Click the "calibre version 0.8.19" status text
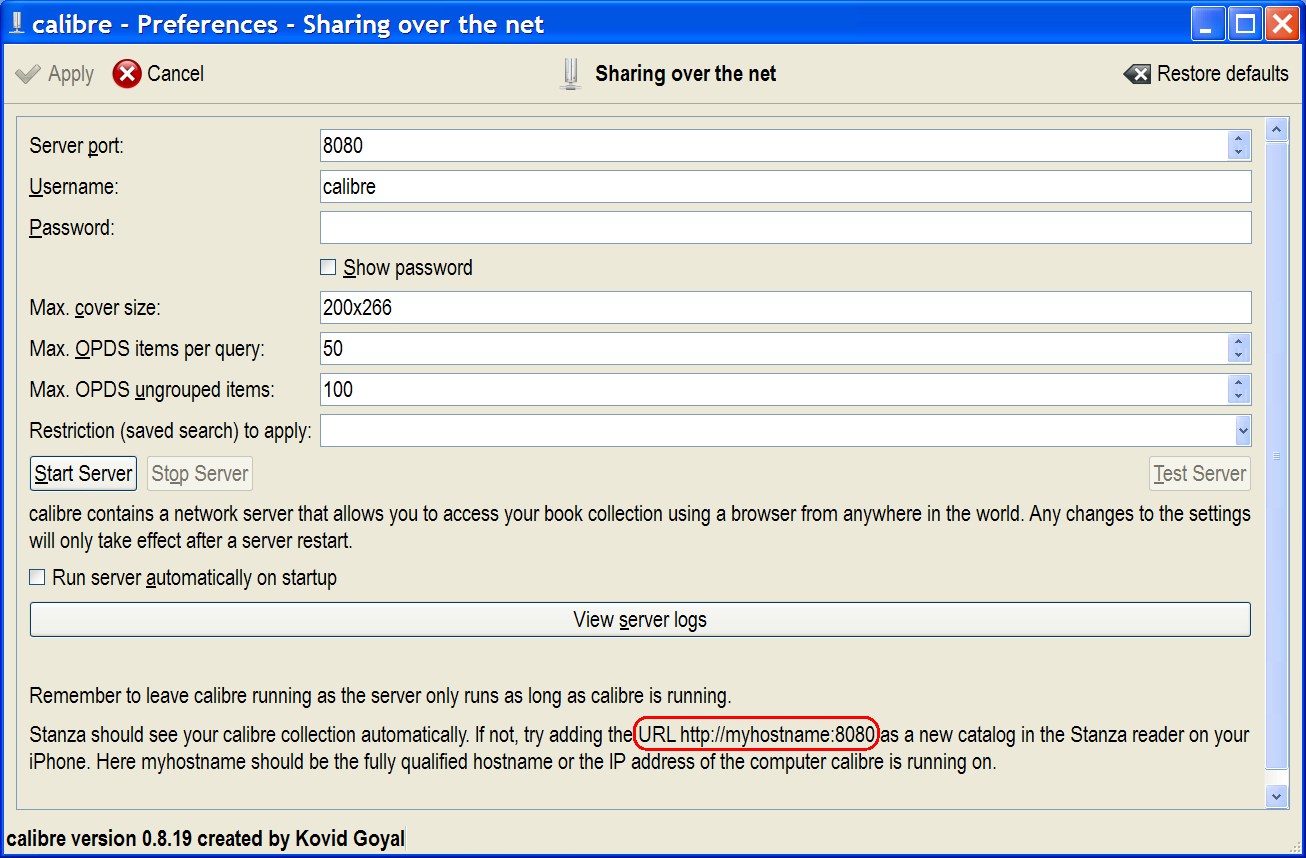1306x858 pixels. coord(206,839)
